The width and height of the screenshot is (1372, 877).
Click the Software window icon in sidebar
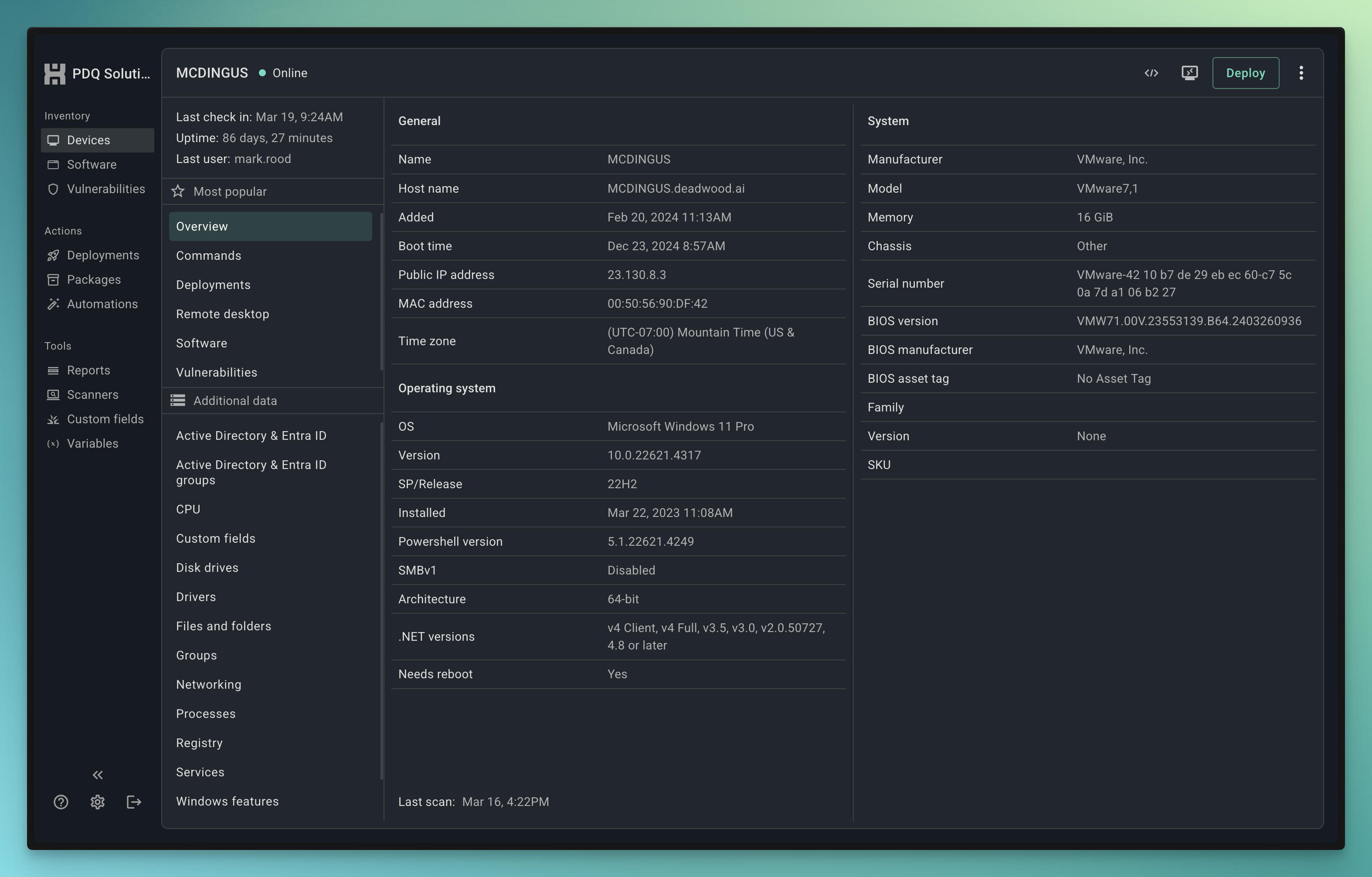click(53, 165)
